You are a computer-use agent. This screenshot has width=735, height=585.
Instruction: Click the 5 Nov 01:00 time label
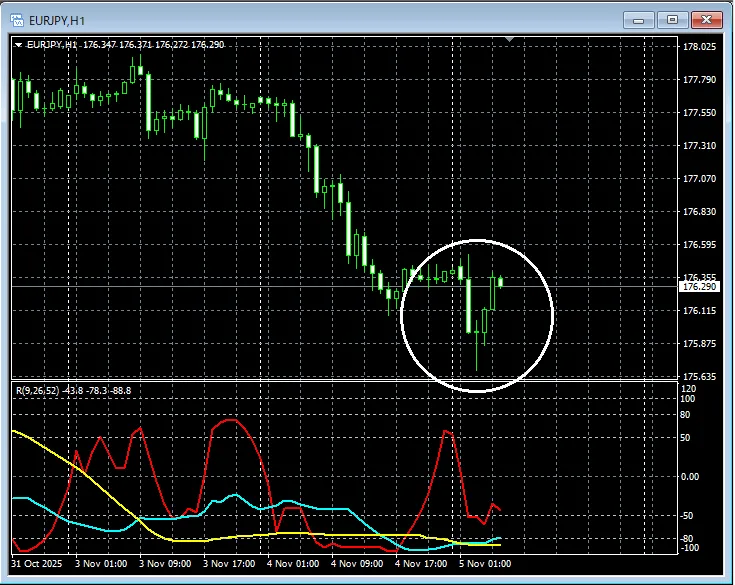pyautogui.click(x=485, y=563)
